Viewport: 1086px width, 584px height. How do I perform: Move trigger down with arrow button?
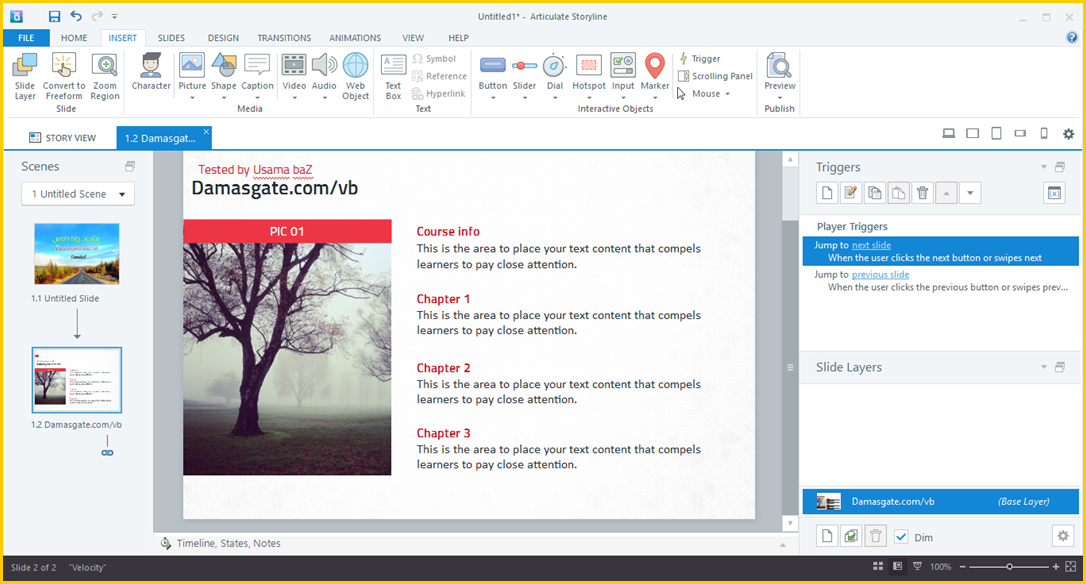[970, 193]
